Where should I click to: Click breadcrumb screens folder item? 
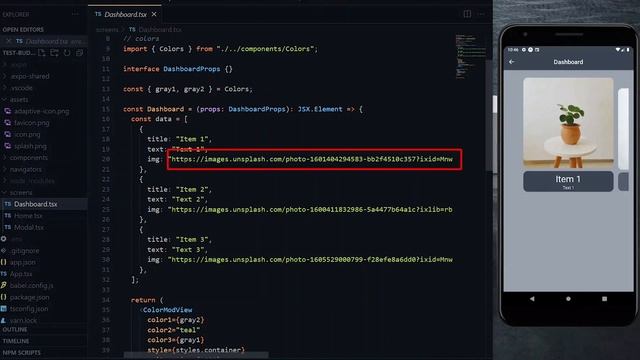pyautogui.click(x=107, y=30)
